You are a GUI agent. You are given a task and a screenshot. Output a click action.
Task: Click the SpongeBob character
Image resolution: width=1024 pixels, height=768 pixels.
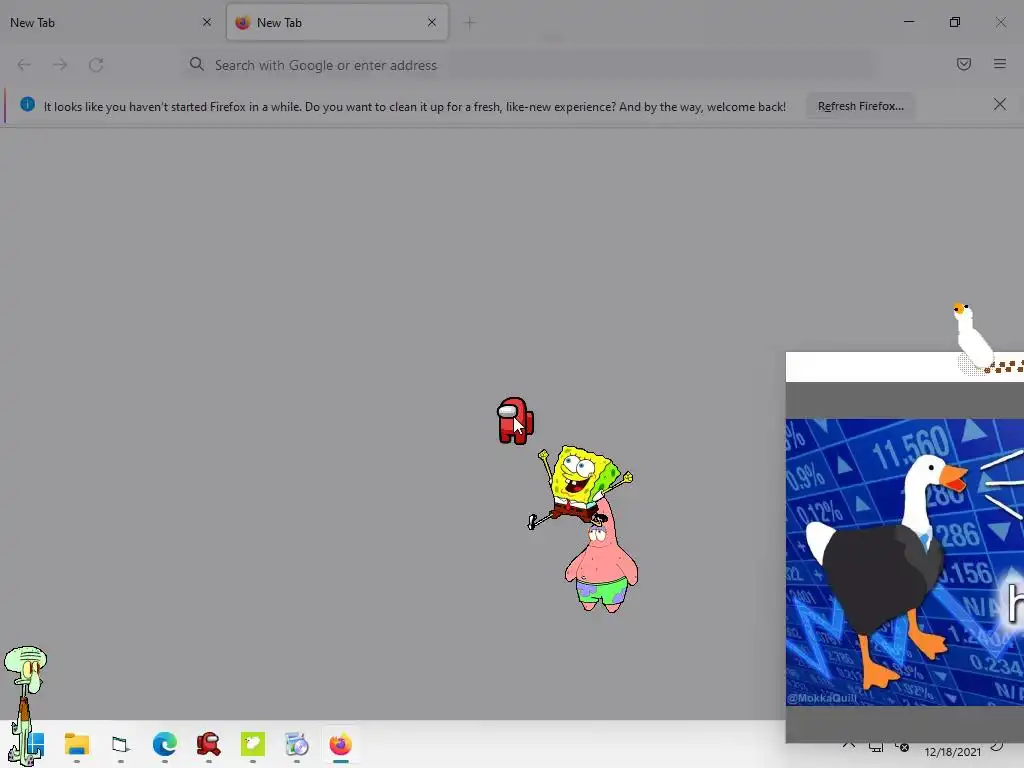580,485
